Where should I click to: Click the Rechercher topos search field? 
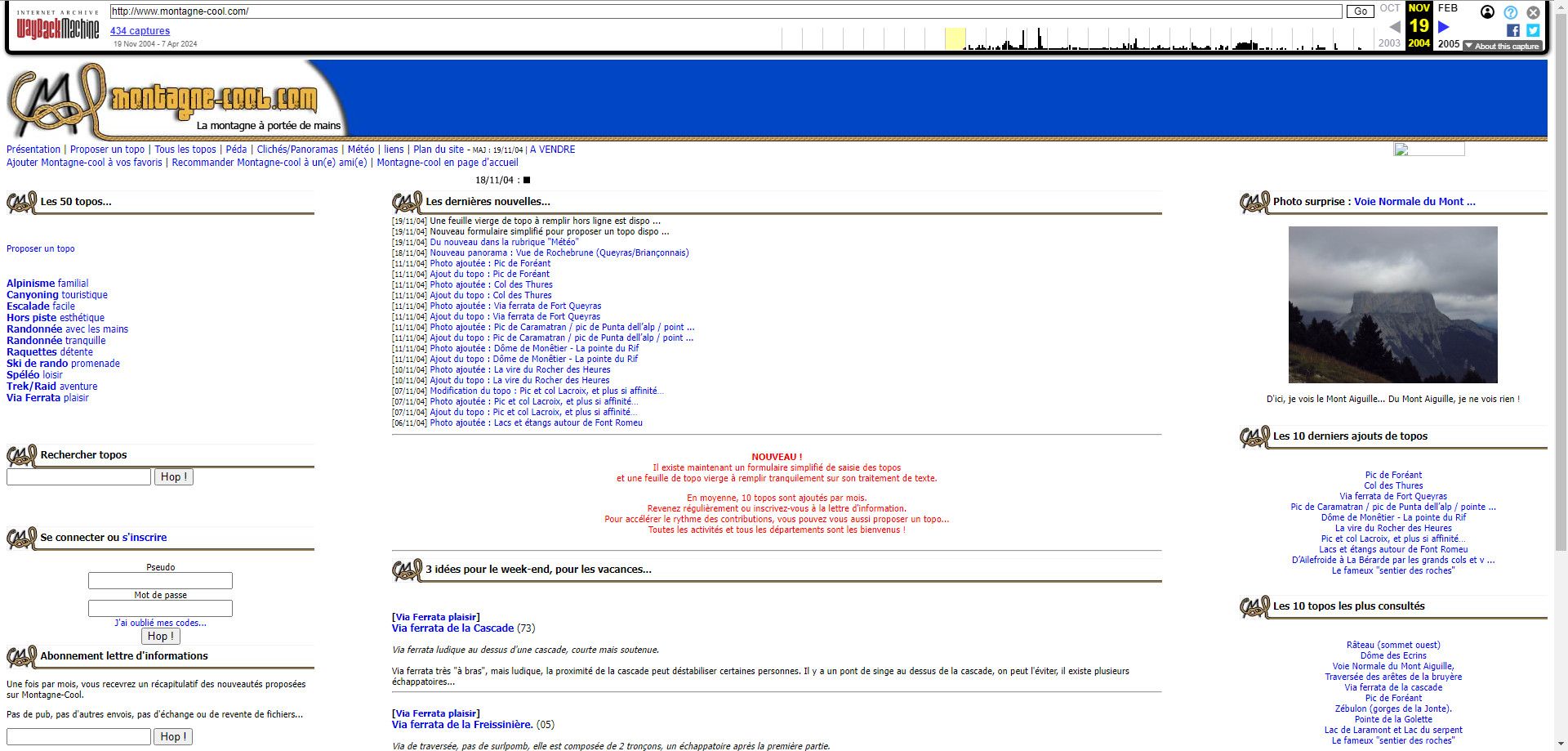pos(78,476)
